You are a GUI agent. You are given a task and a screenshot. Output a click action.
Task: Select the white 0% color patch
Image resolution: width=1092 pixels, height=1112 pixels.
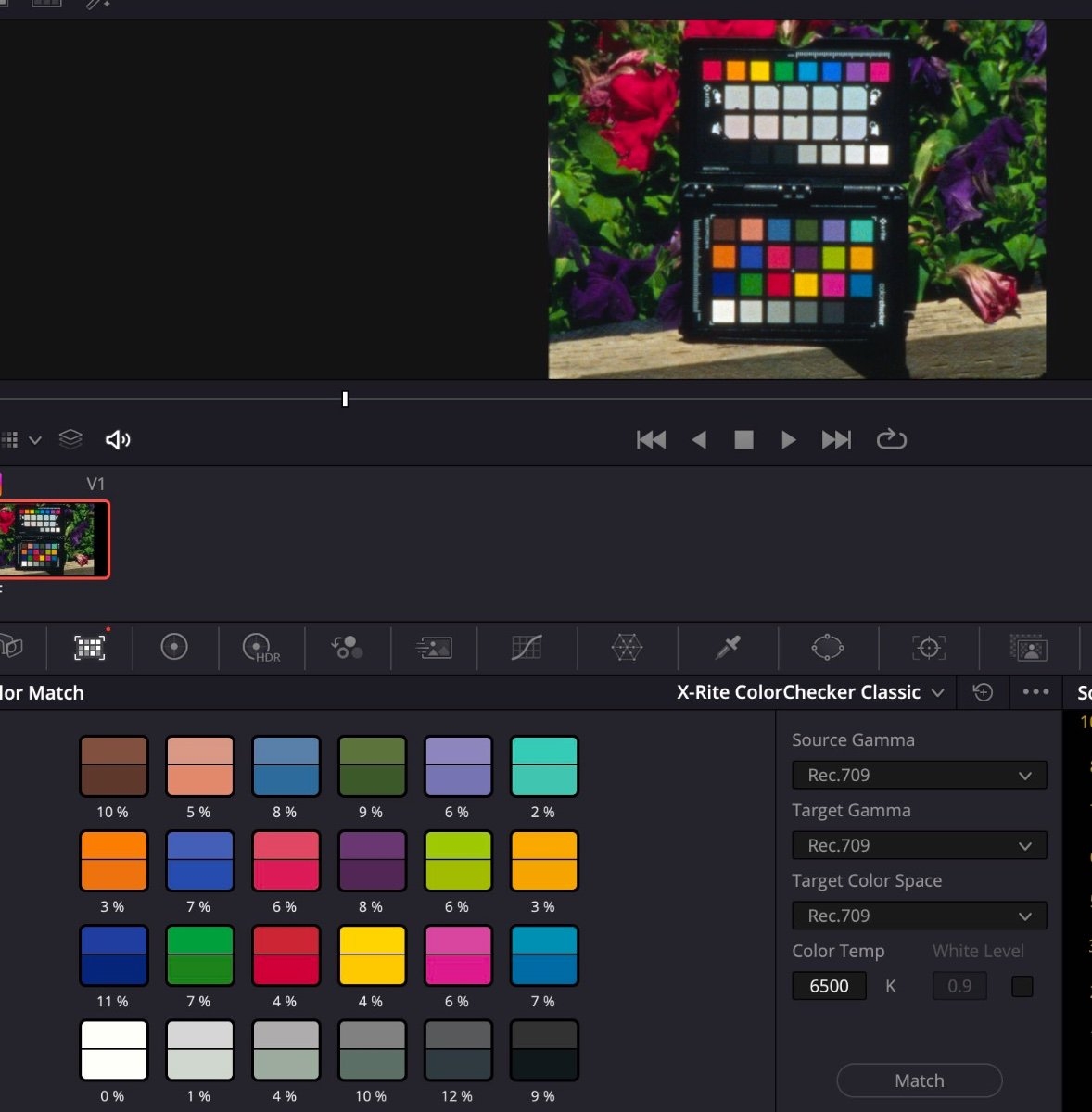click(113, 1050)
